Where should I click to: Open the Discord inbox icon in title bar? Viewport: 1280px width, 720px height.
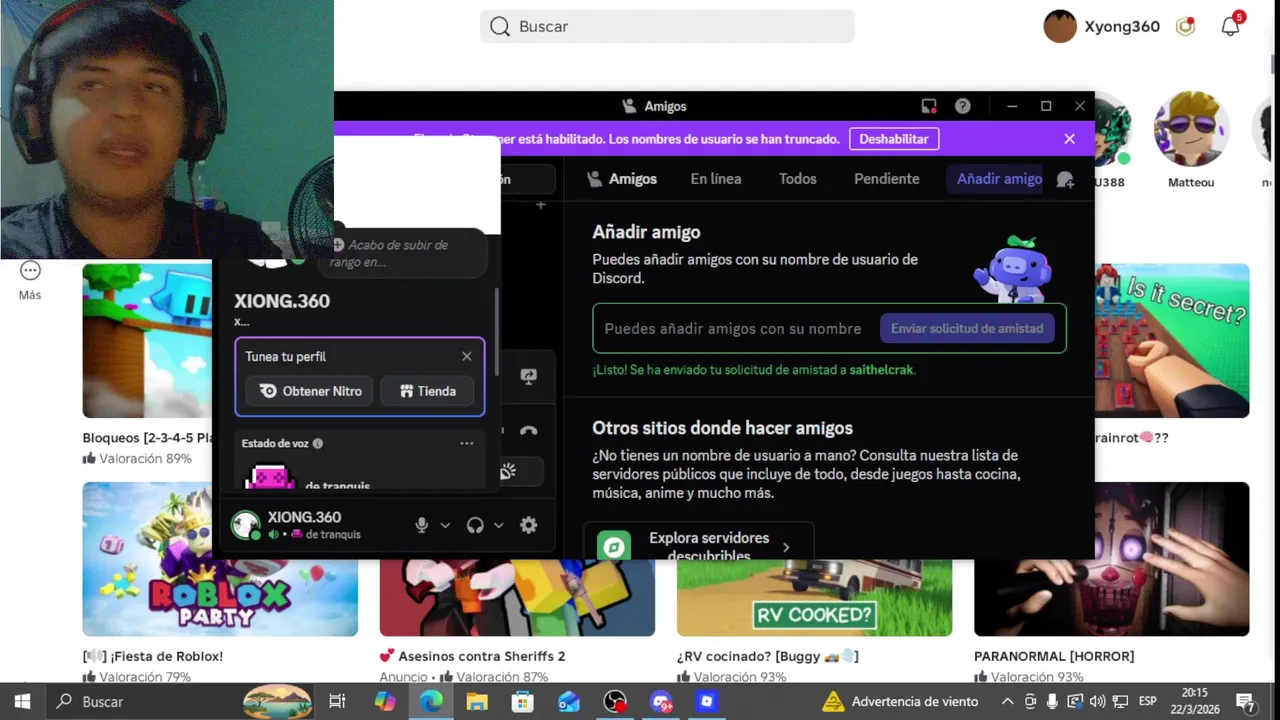[x=929, y=106]
